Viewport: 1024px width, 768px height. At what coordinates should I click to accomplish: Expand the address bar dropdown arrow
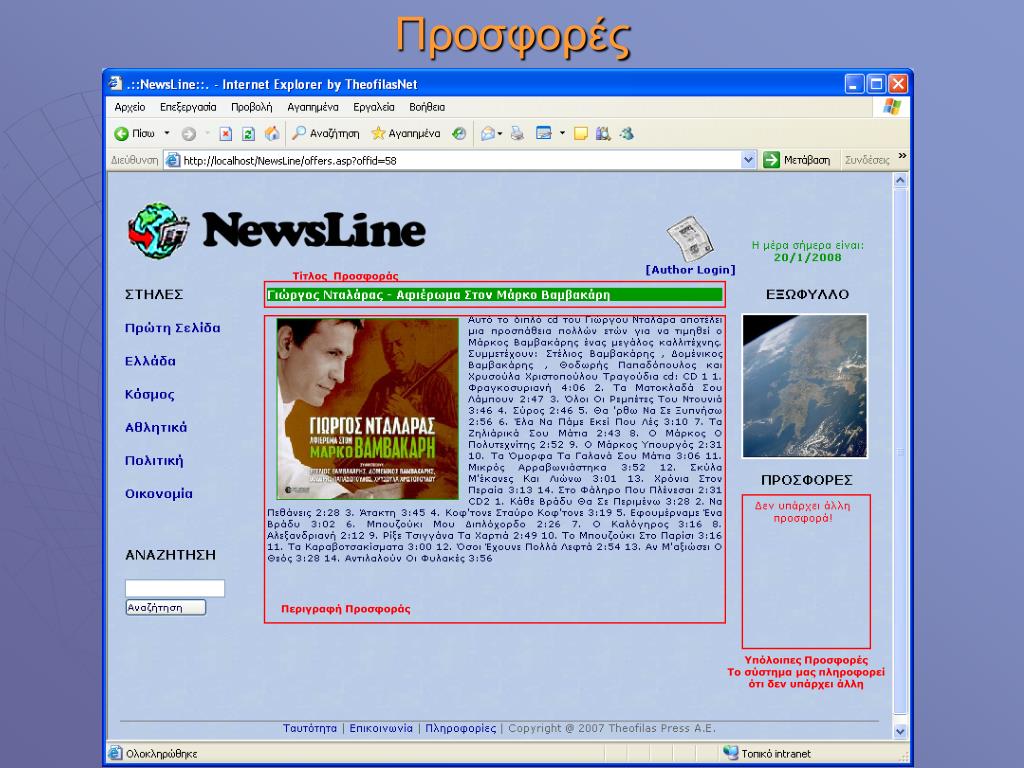coord(748,160)
